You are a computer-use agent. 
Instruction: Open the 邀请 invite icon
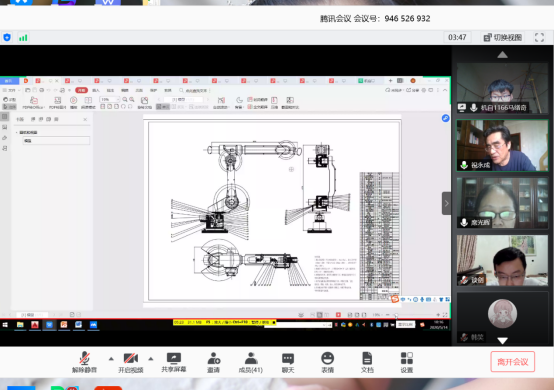213,358
